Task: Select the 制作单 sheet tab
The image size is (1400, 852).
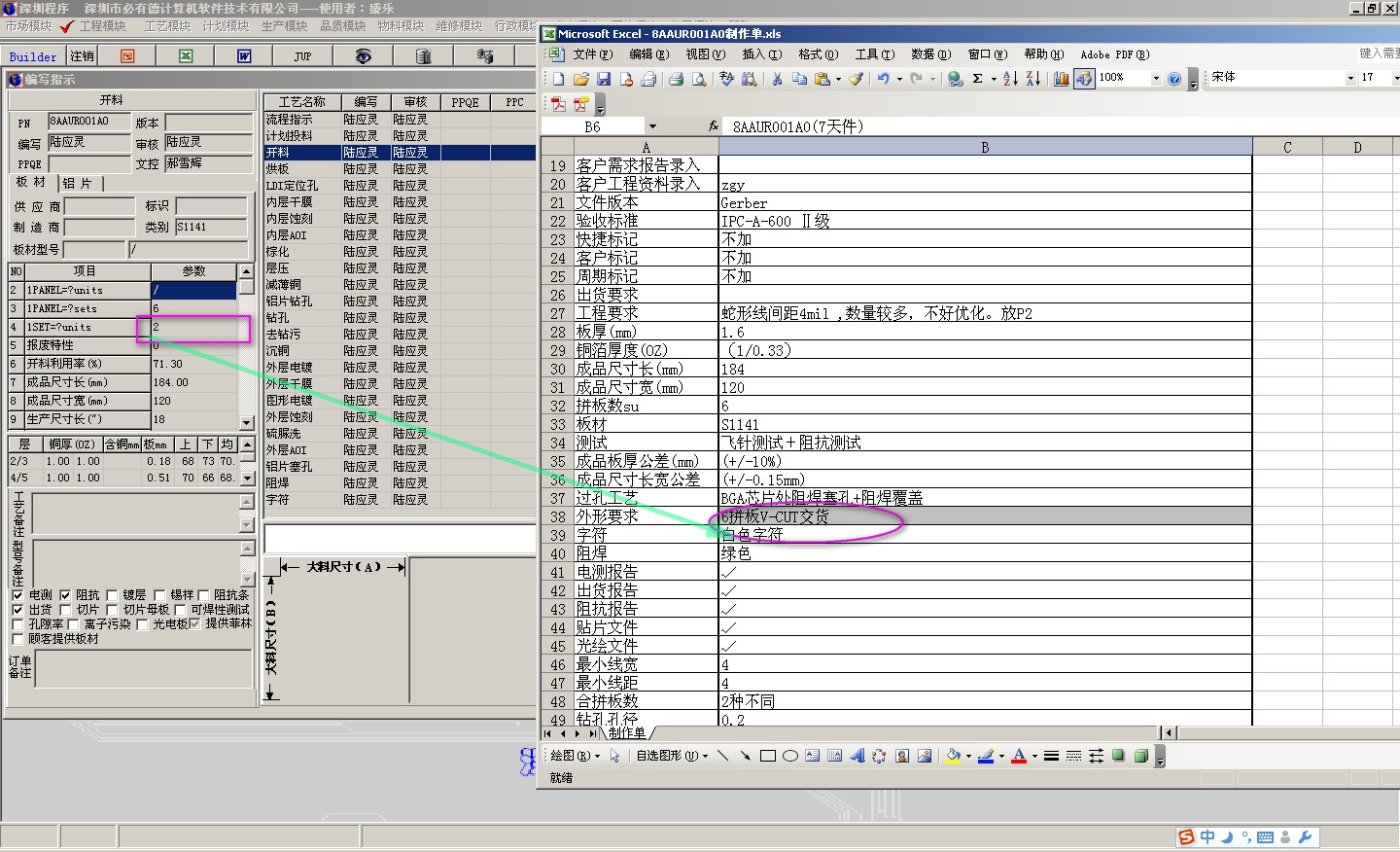Action: coord(628,732)
